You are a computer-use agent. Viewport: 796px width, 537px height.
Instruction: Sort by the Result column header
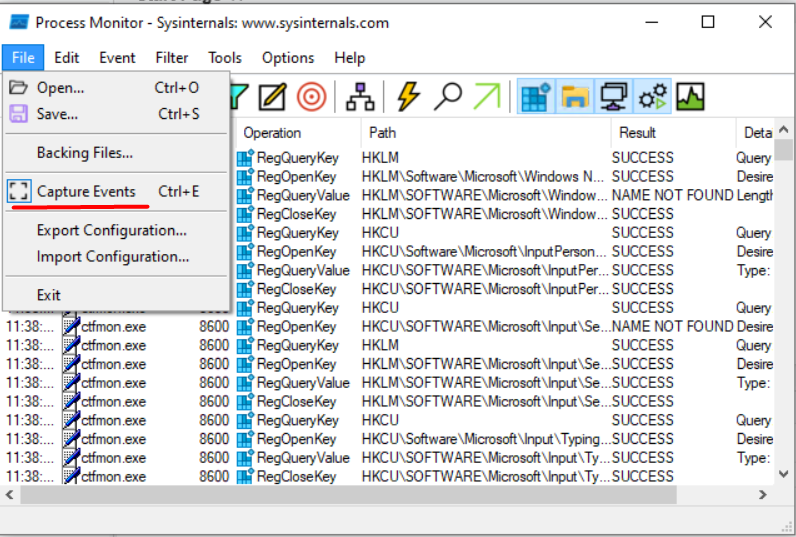(673, 132)
